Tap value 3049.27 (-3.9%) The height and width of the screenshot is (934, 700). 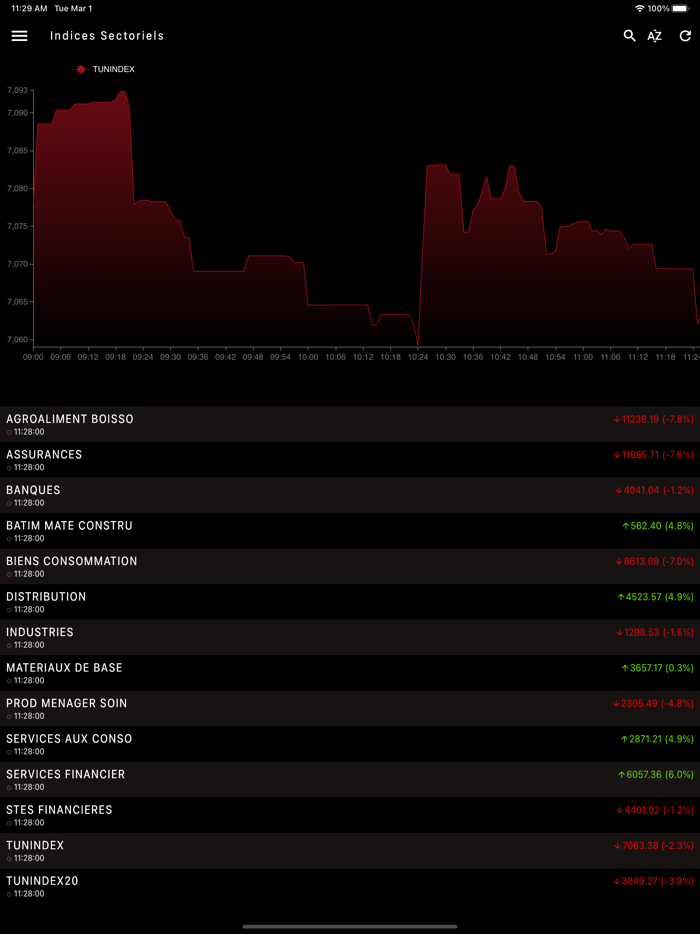(x=654, y=882)
